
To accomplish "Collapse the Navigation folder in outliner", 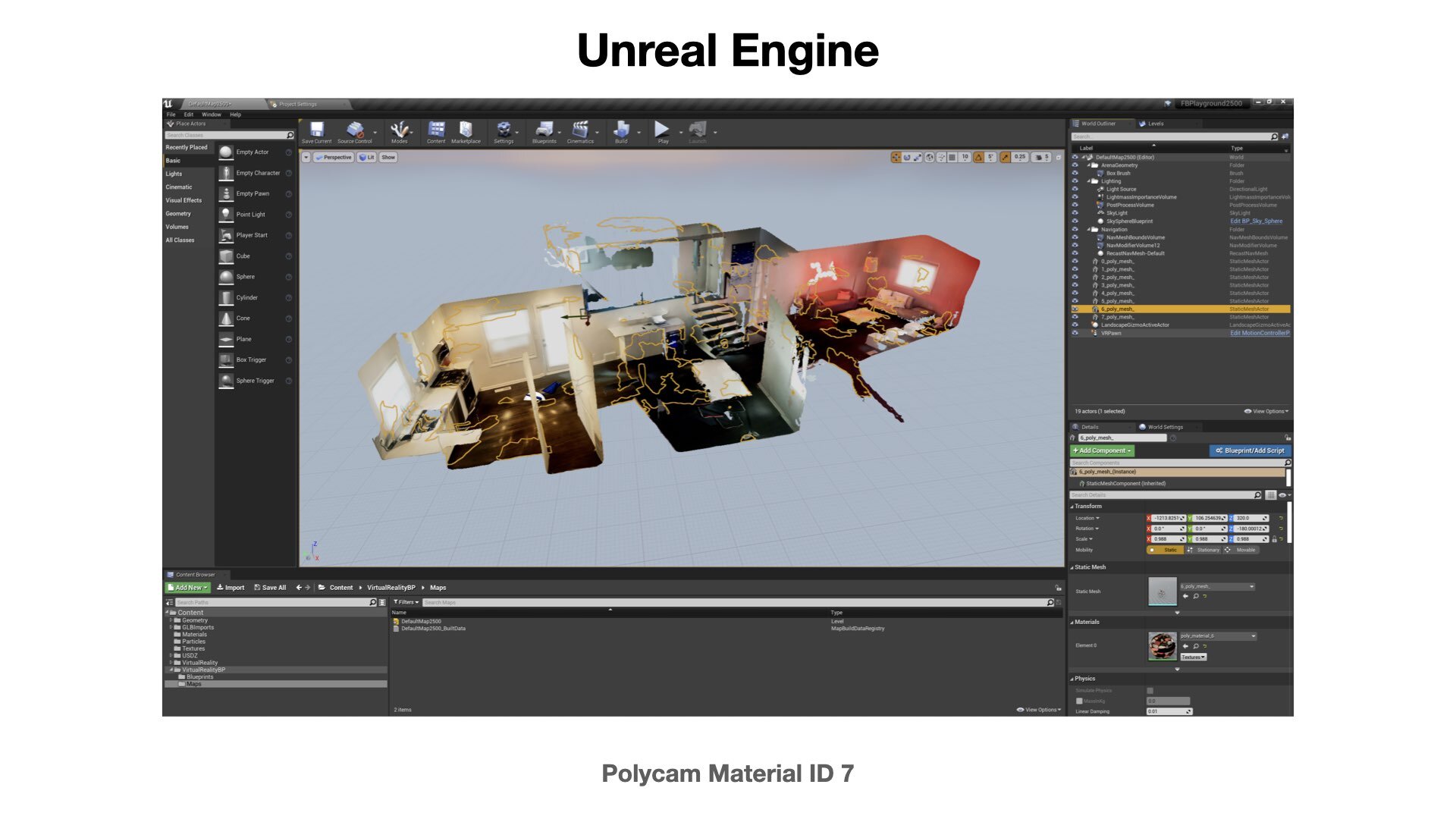I will [x=1088, y=229].
